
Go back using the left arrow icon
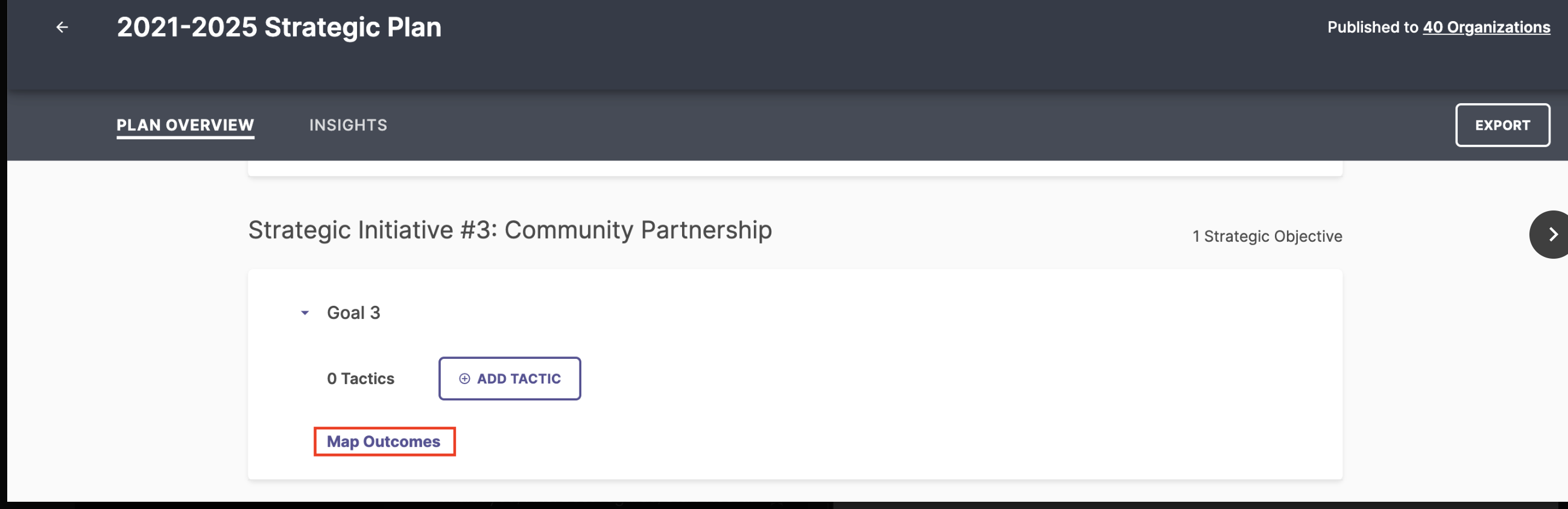(62, 27)
